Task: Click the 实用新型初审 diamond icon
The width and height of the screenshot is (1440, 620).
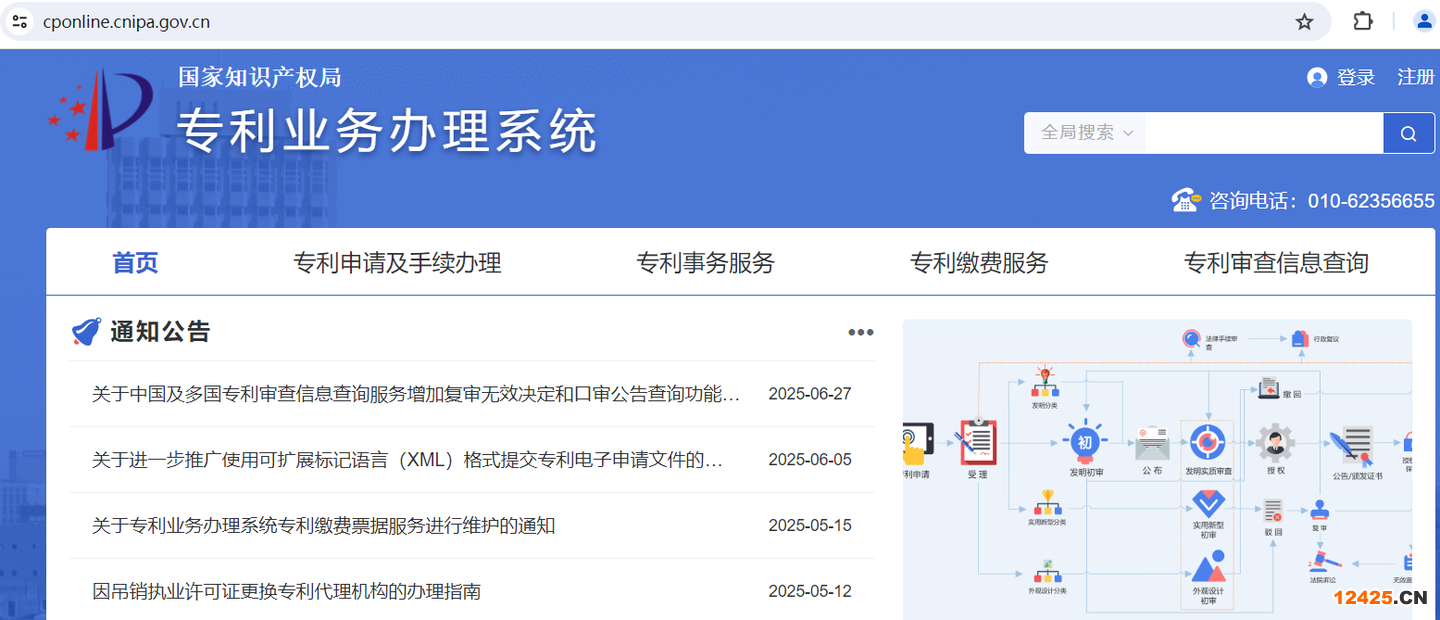Action: 1208,503
